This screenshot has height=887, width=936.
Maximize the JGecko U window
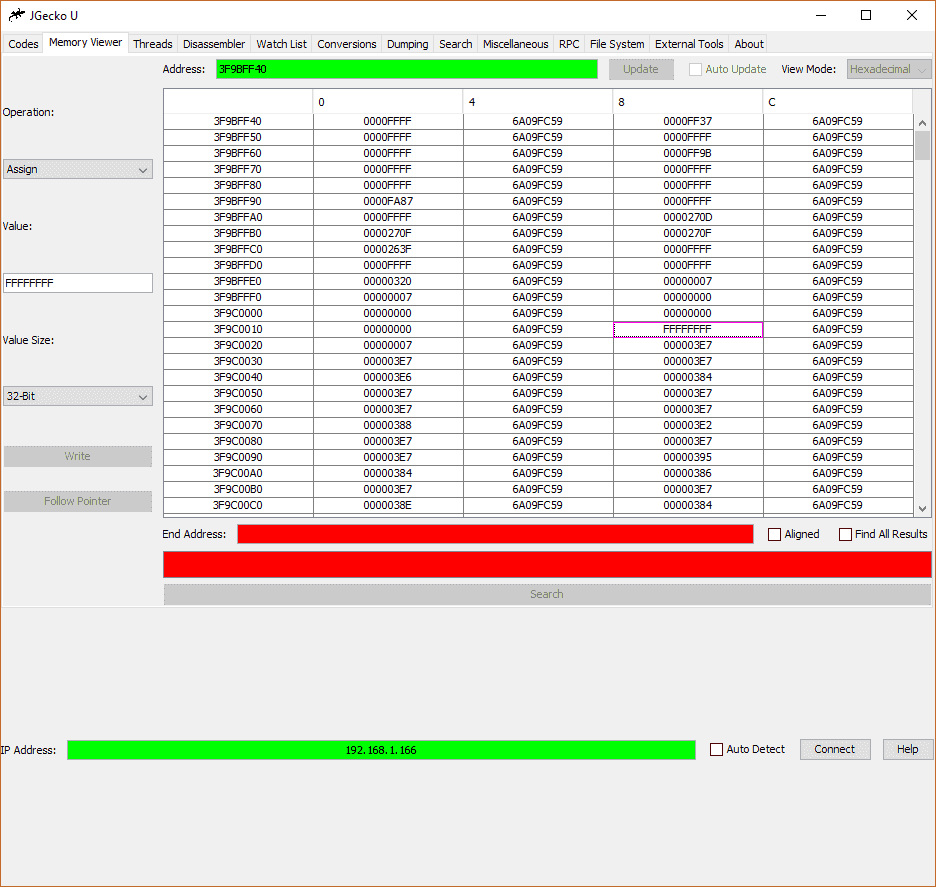pos(866,16)
